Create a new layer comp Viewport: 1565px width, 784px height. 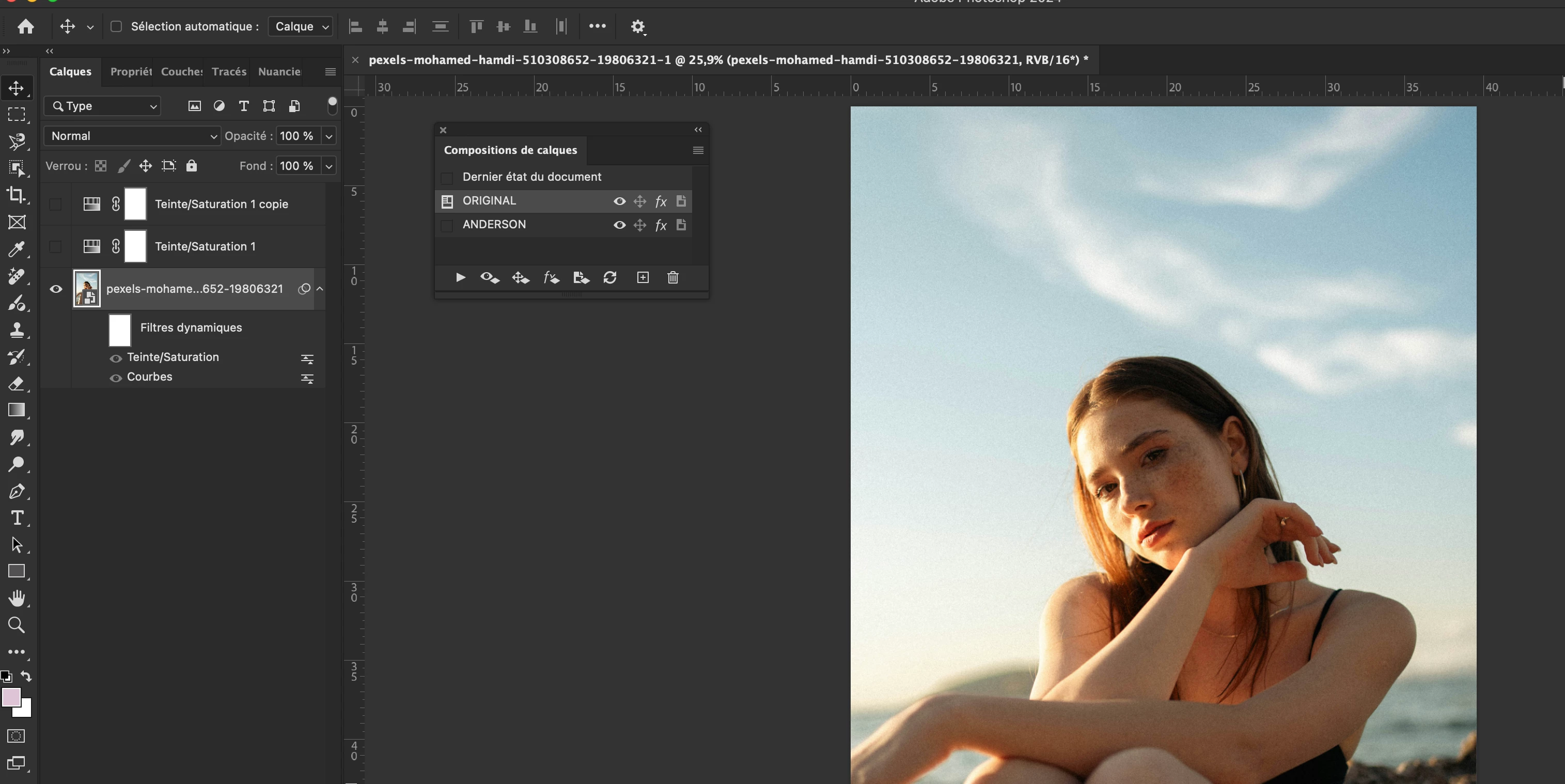[643, 277]
